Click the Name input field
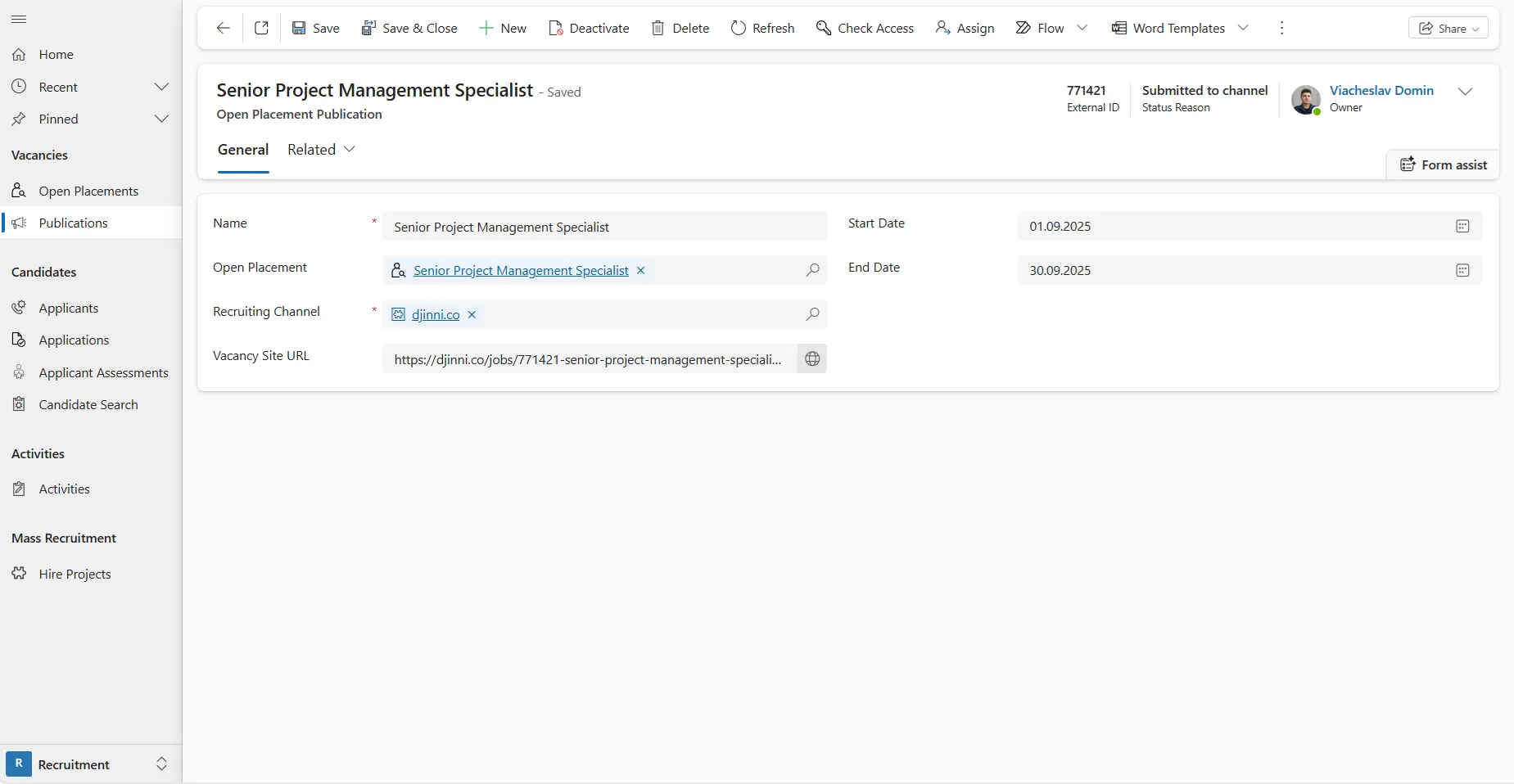 [604, 227]
